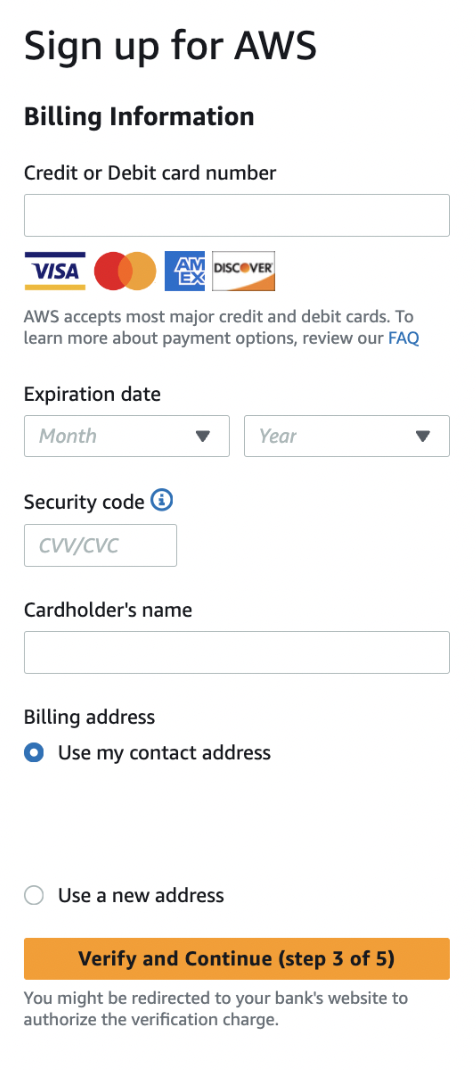Open the FAQ link about payment options
Viewport: 476px width, 1070px height.
404,338
